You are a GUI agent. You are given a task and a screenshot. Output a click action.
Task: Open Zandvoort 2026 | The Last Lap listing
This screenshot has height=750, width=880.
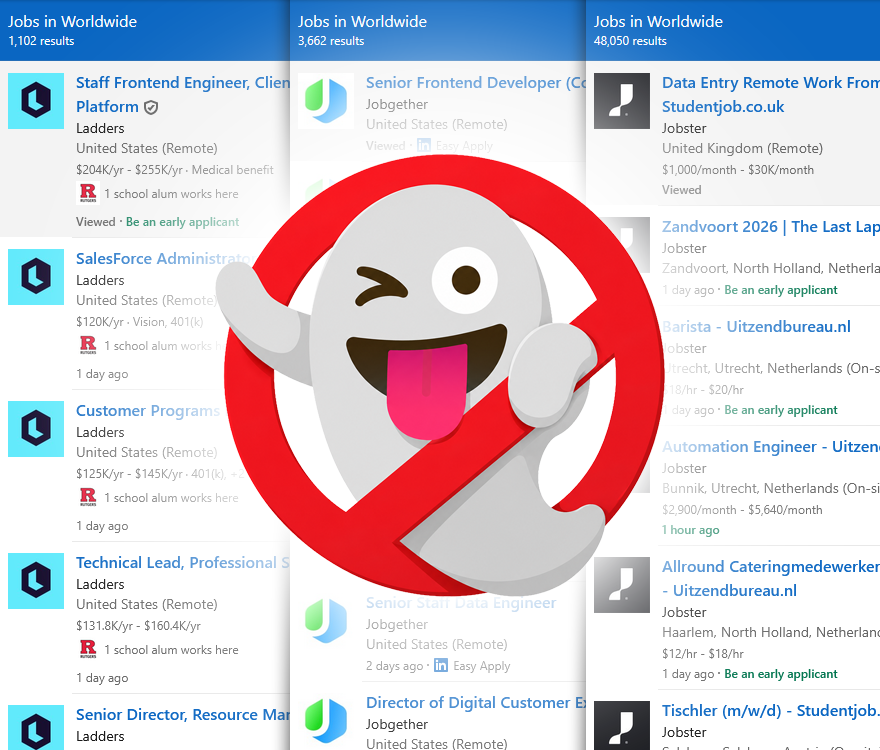(771, 227)
